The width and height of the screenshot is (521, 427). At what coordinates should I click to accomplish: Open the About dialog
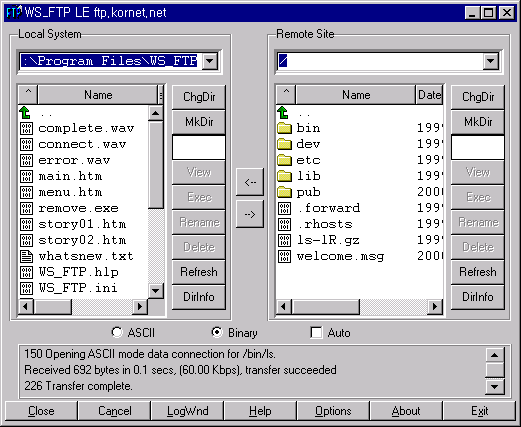(406, 411)
